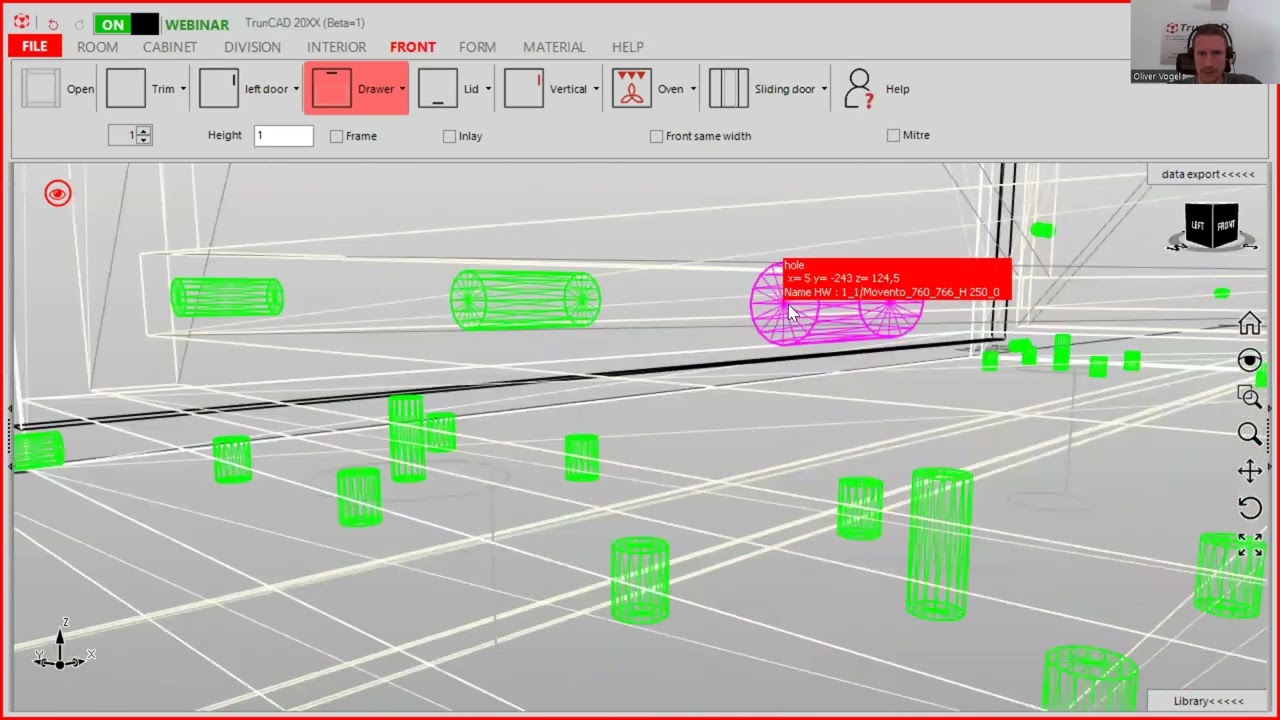Click the XYZ axis indicator
The image size is (1280, 720).
pyautogui.click(x=63, y=644)
